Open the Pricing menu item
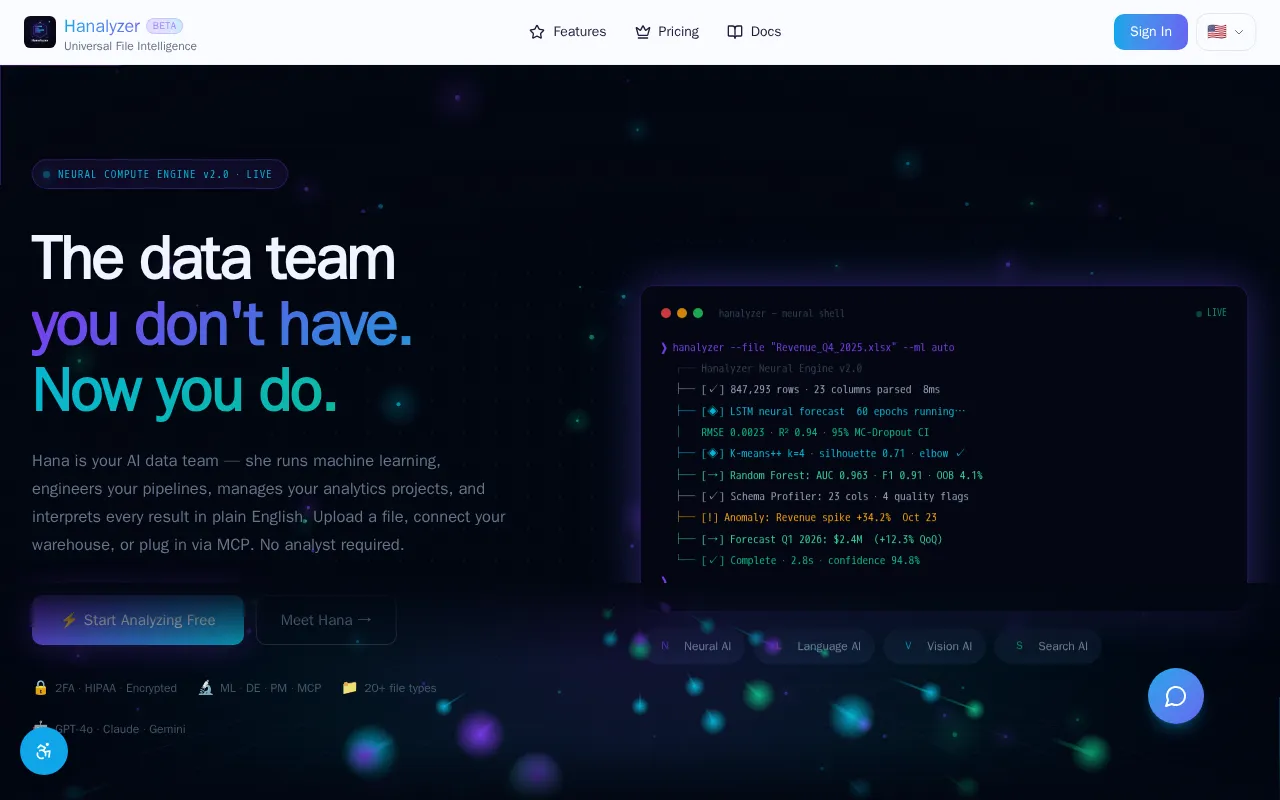1280x800 pixels. [667, 32]
